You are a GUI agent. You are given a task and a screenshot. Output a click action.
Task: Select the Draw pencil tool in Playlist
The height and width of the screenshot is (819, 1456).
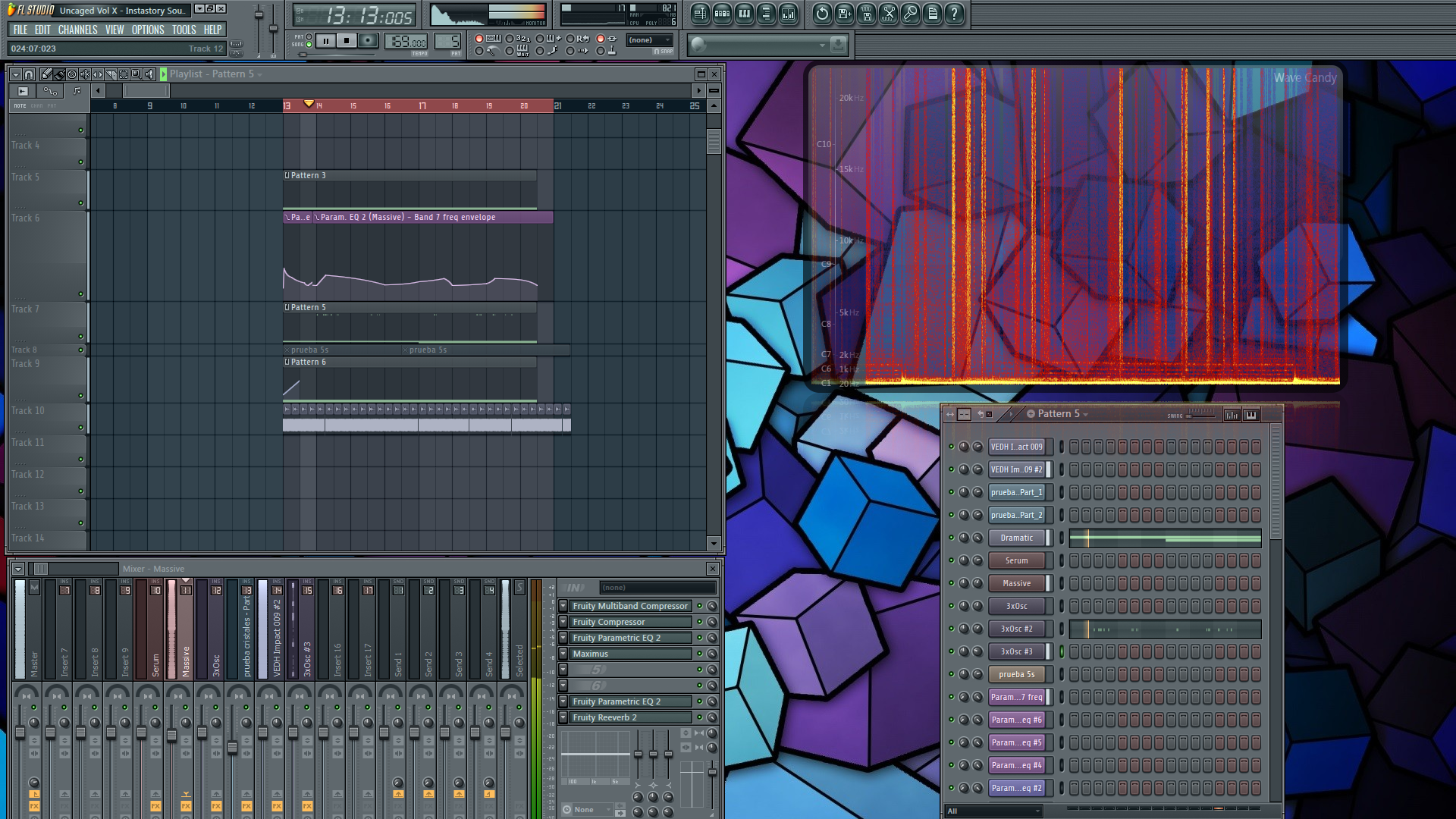click(x=46, y=74)
